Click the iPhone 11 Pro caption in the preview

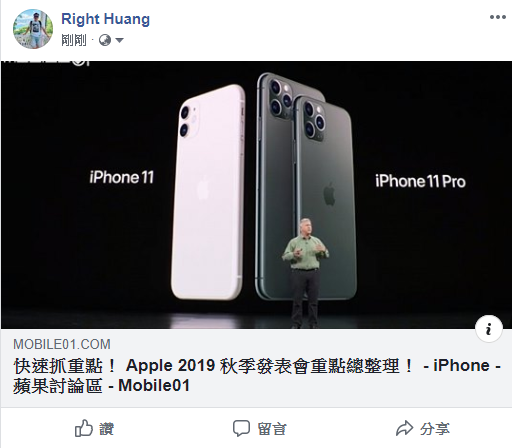click(420, 182)
